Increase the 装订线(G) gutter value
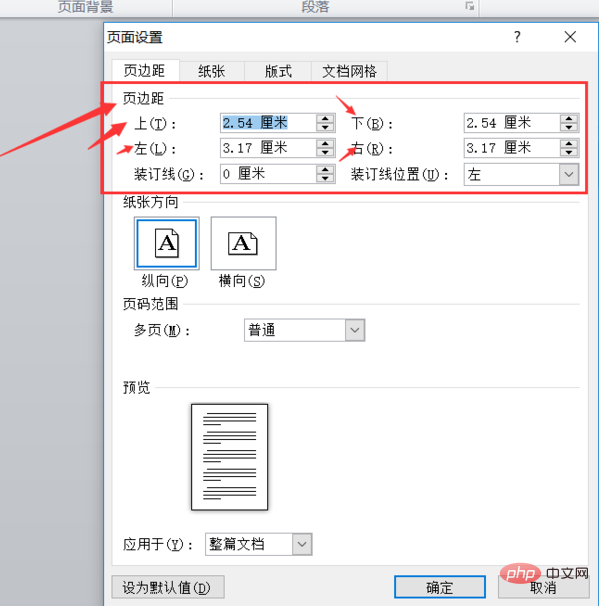This screenshot has height=606, width=599. [x=325, y=169]
